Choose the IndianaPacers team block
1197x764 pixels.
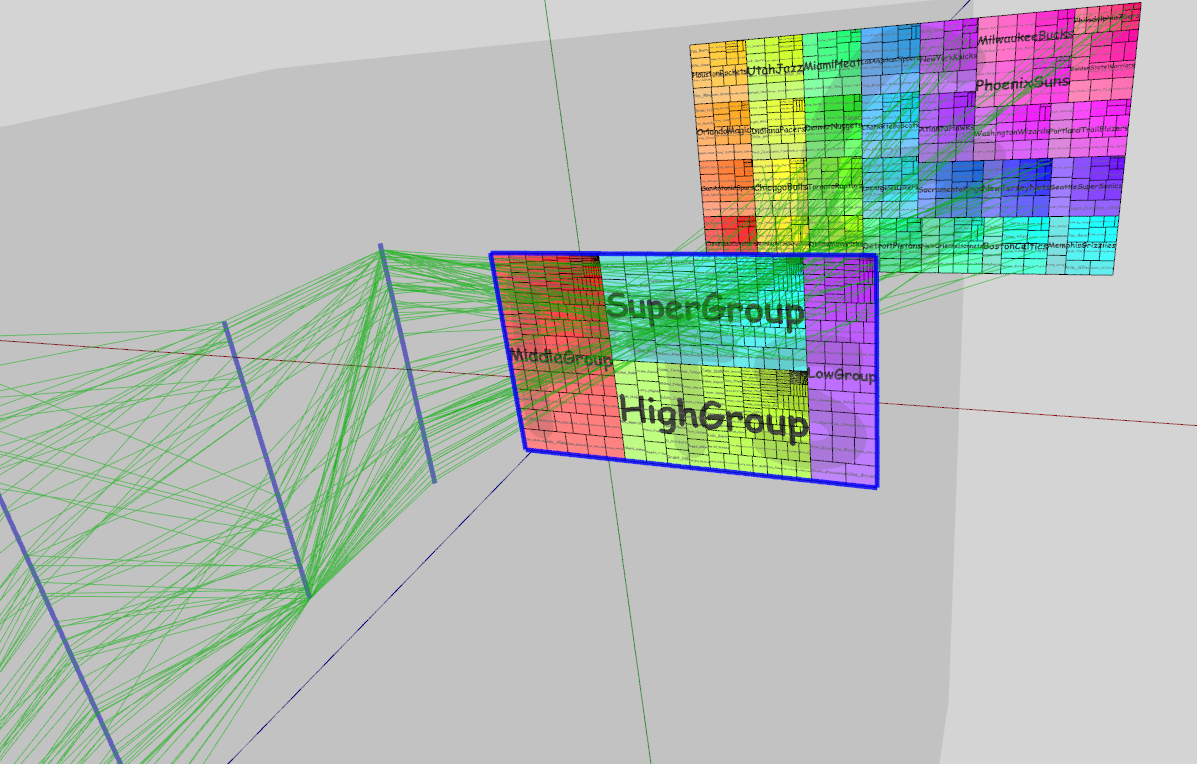pos(777,130)
